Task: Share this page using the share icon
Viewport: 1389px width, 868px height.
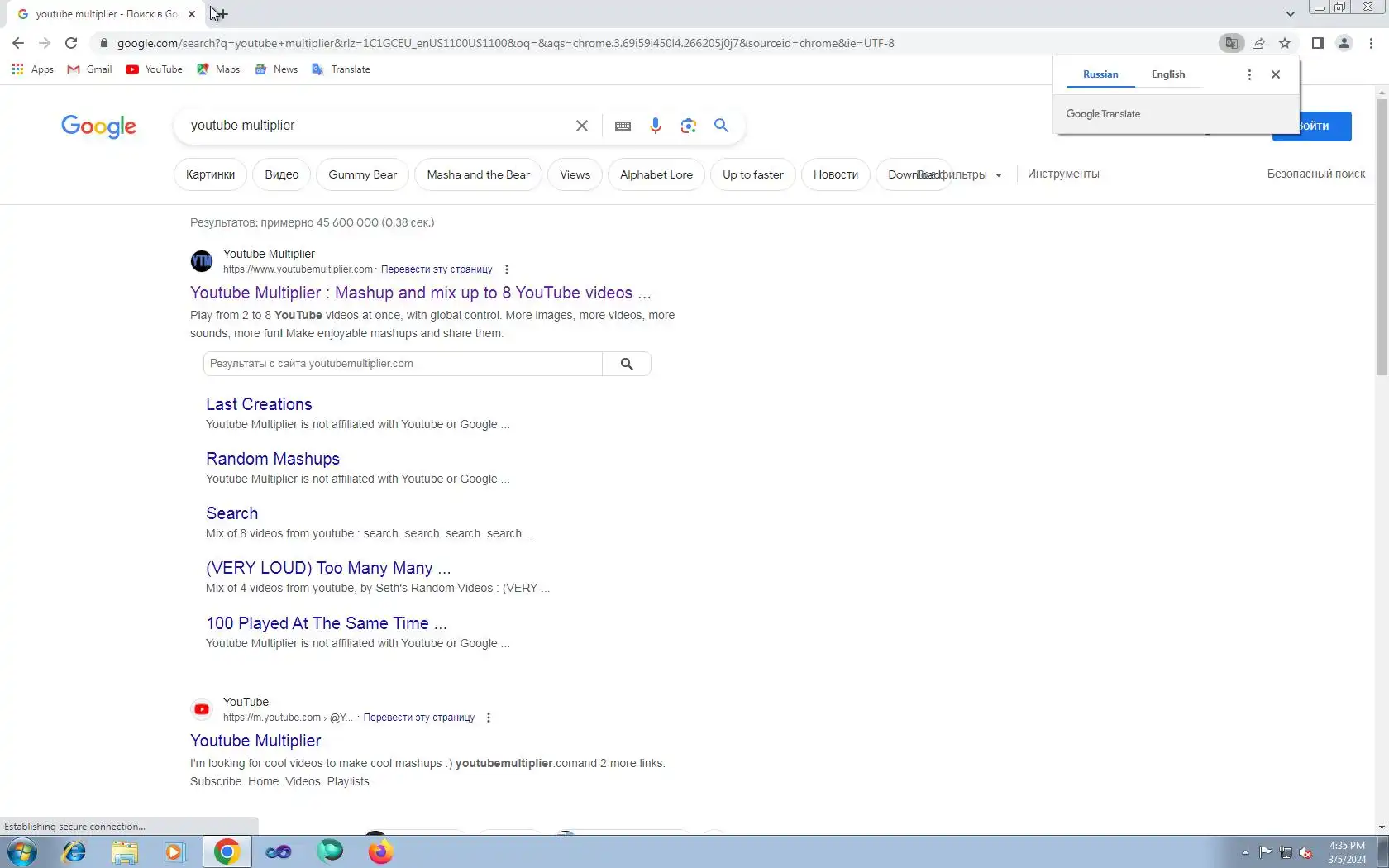Action: [1258, 43]
